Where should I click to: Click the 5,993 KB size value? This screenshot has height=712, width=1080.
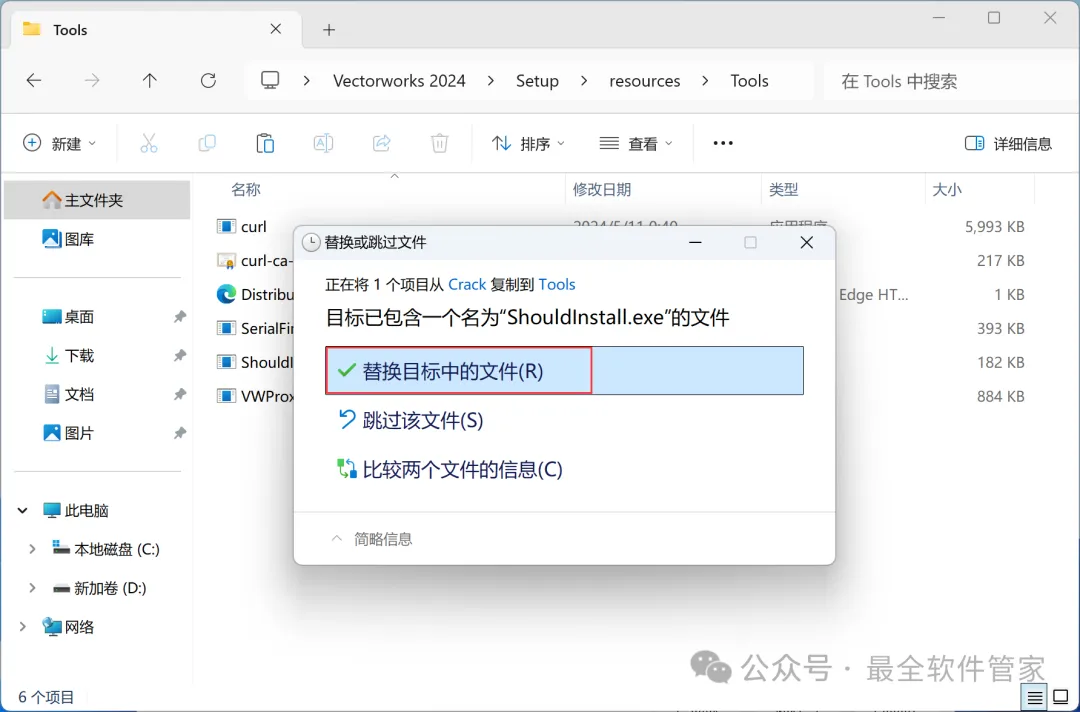(x=995, y=227)
